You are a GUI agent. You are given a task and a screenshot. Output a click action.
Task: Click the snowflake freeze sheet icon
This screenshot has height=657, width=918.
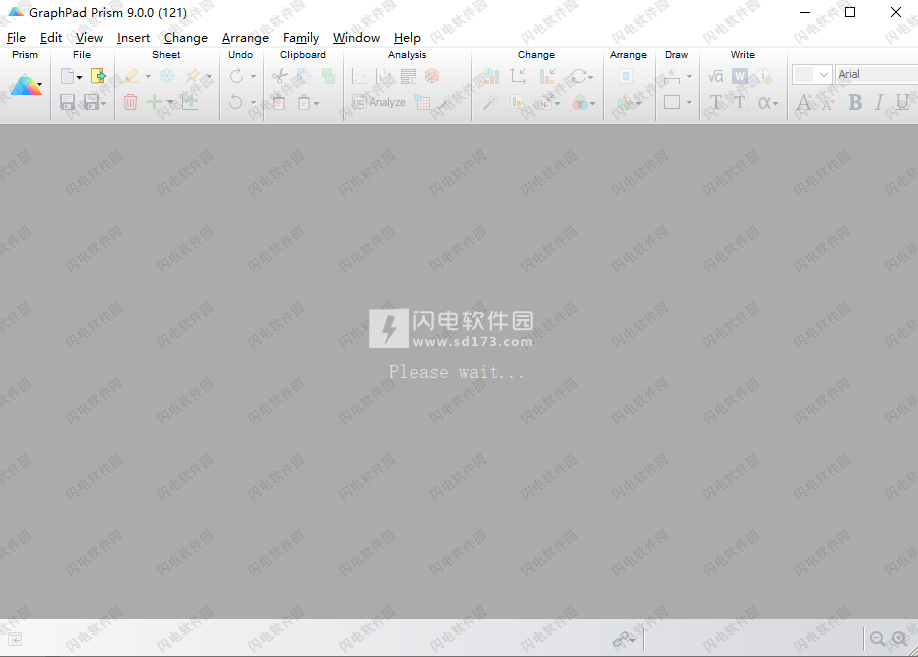pyautogui.click(x=167, y=76)
